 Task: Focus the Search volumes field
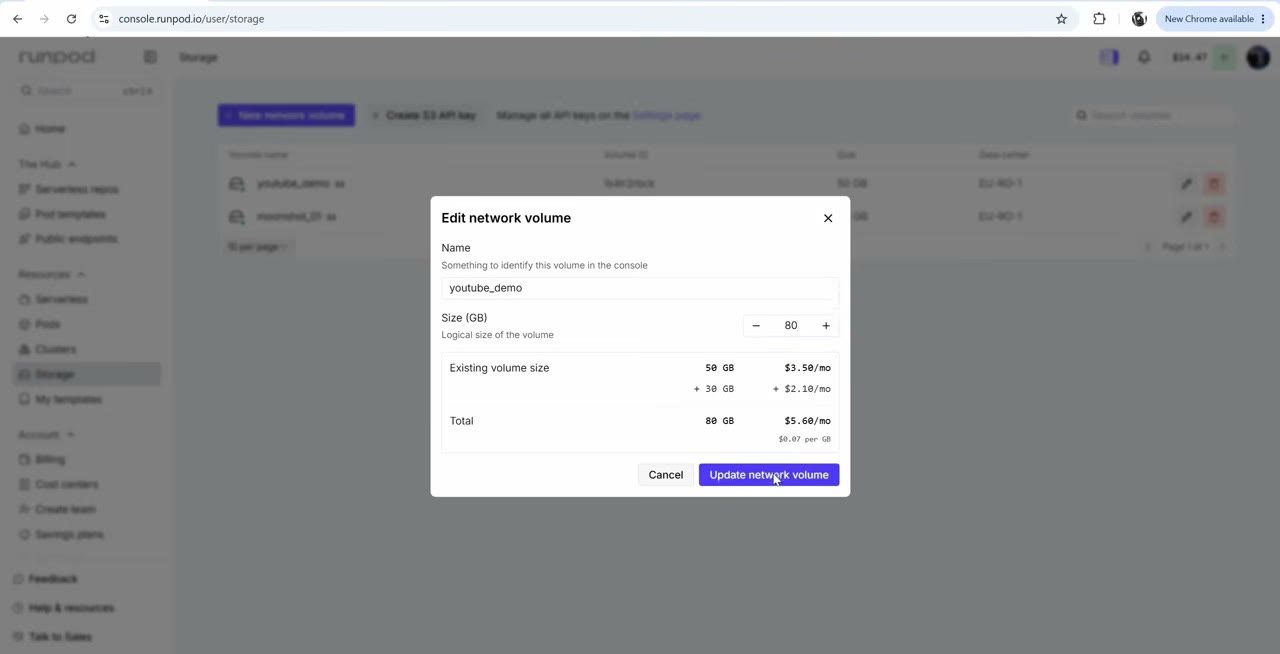pos(1153,115)
